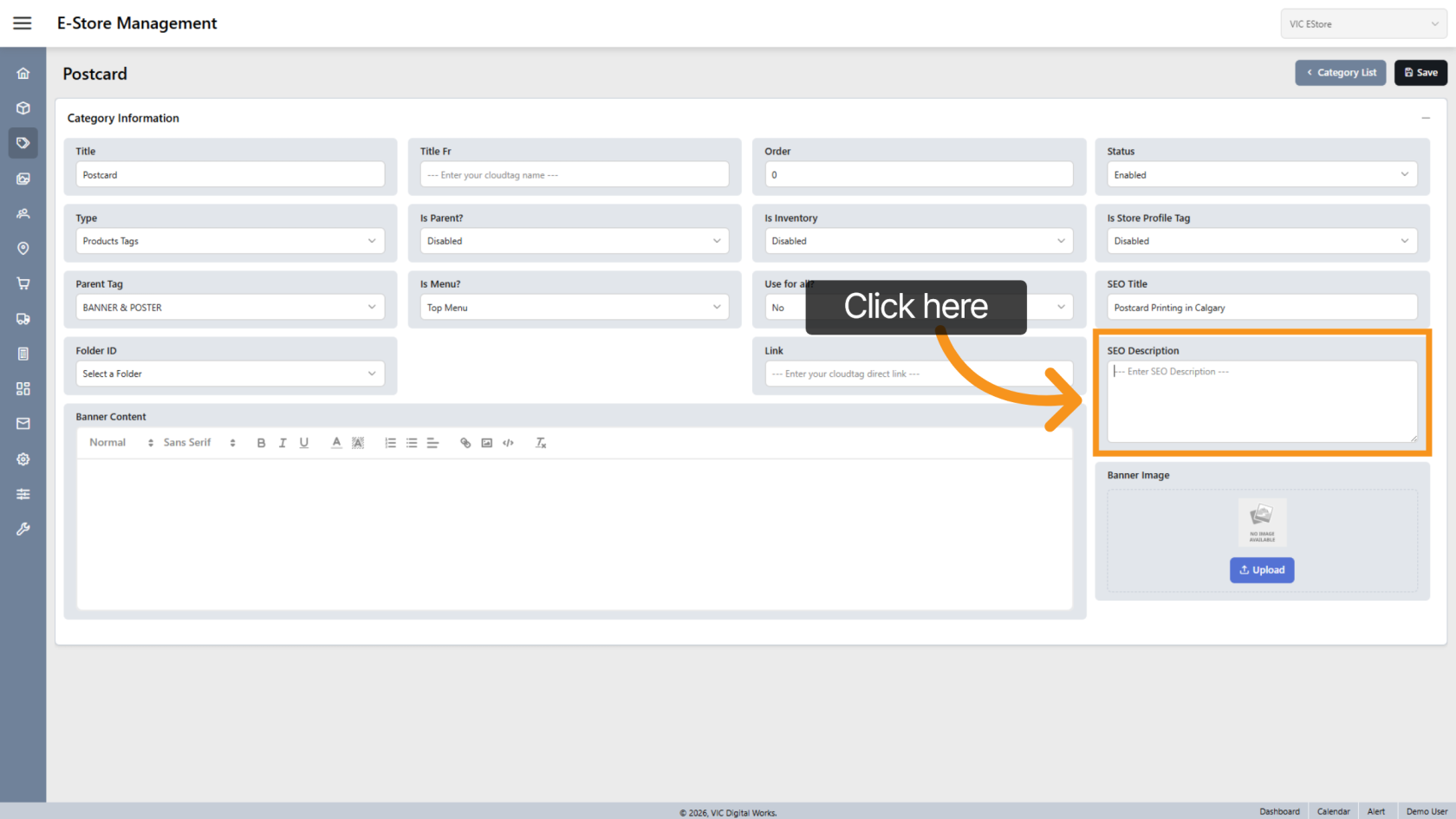Insert a code block in editor

[x=509, y=443]
